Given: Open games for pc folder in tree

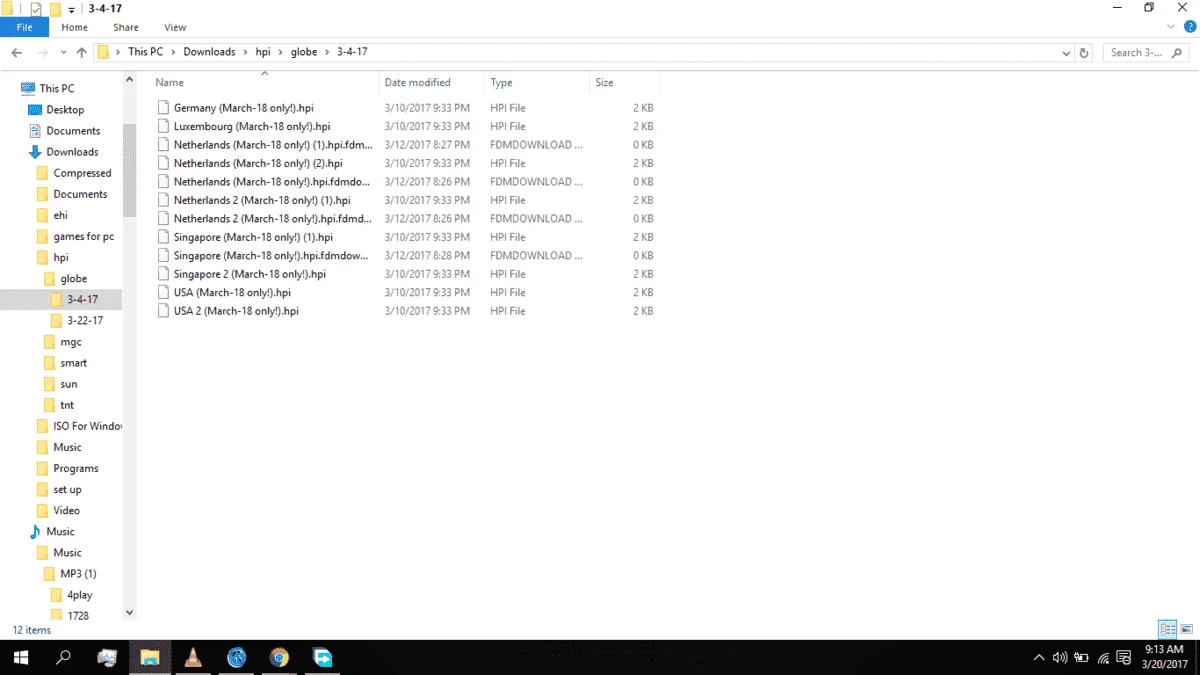Looking at the screenshot, I should pos(83,236).
